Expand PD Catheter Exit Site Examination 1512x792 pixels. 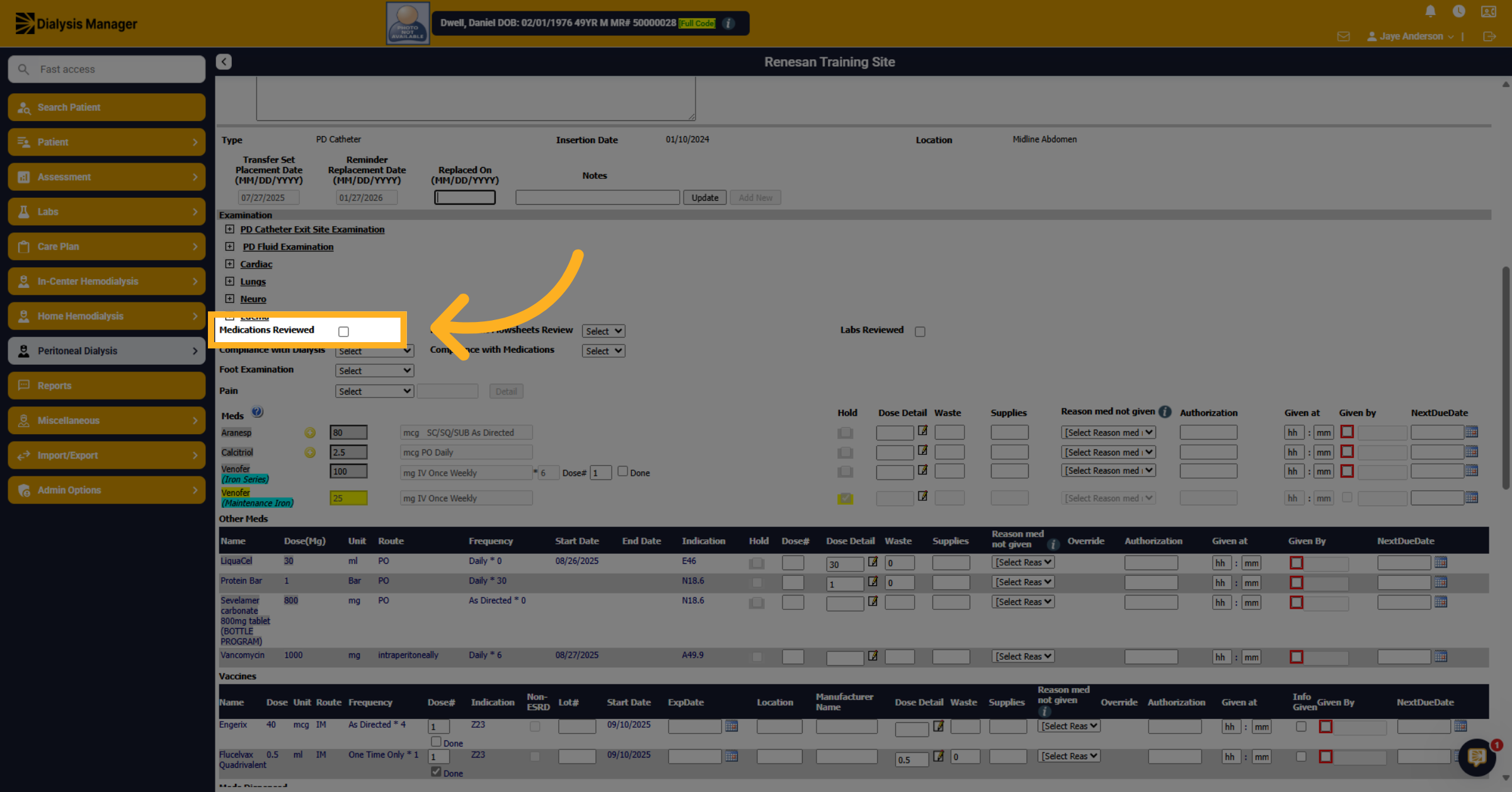[229, 229]
